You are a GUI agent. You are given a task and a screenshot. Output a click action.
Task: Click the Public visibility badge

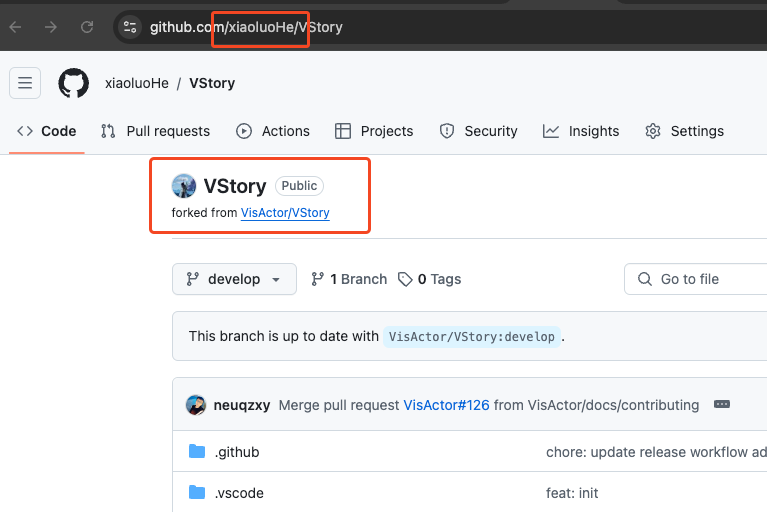coord(299,186)
